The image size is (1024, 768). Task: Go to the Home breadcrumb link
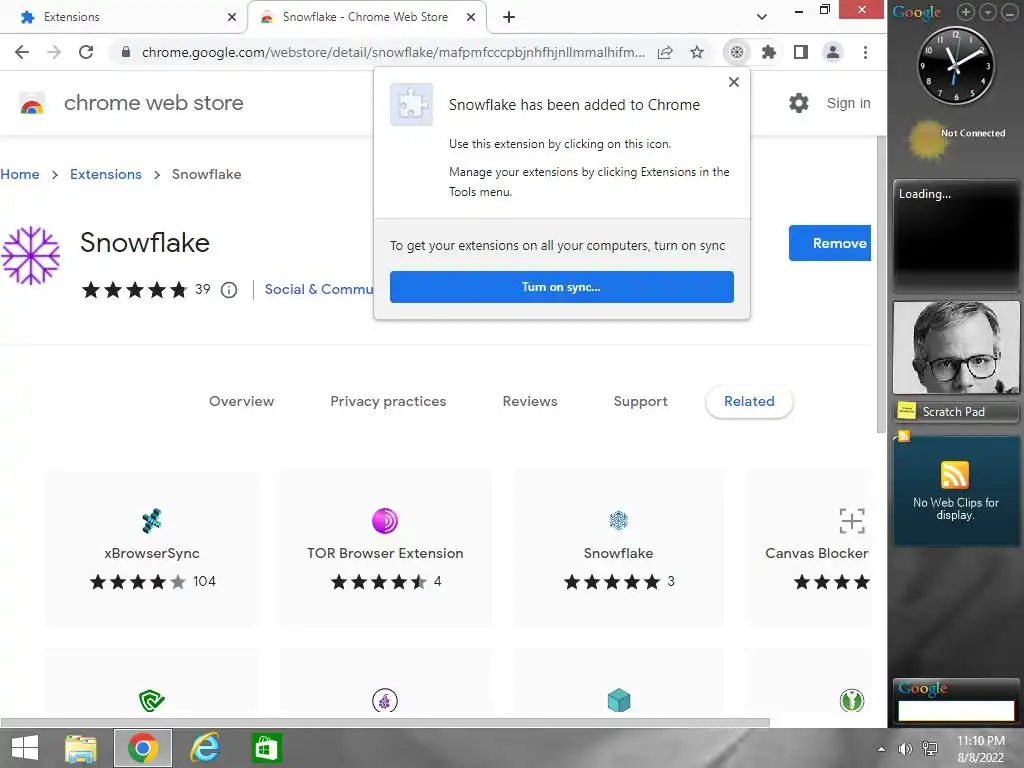20,174
